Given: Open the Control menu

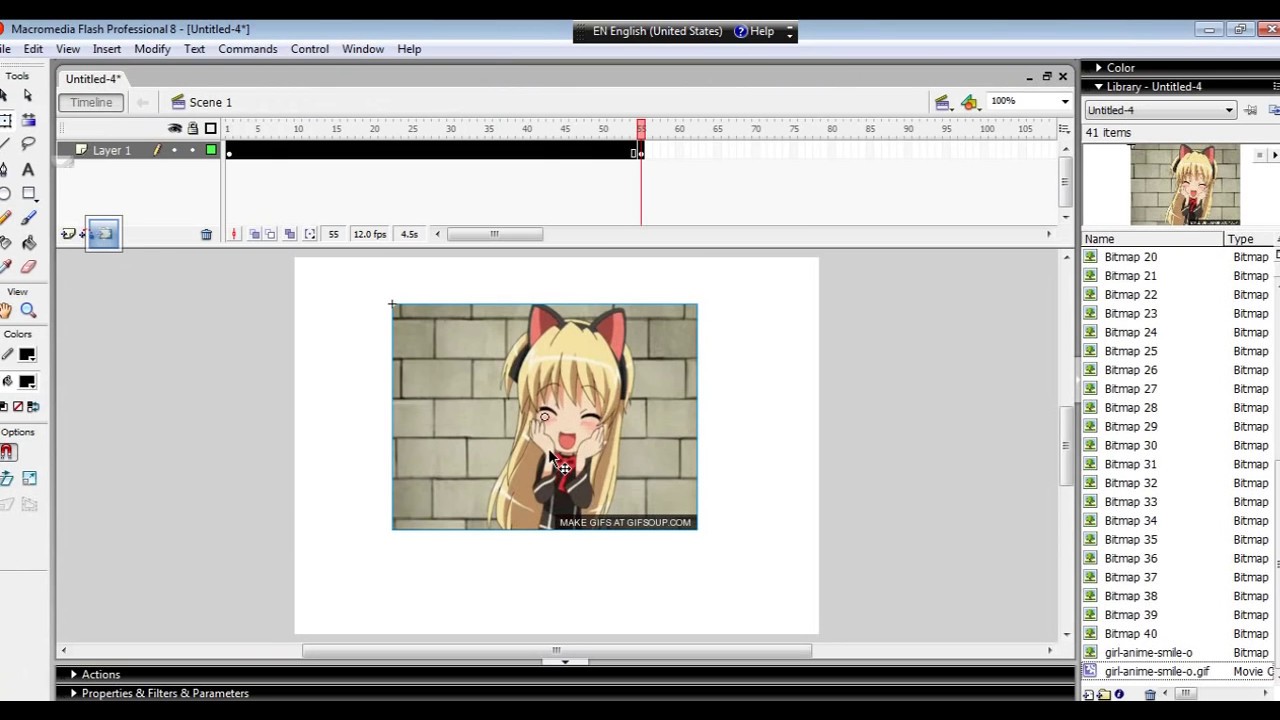Looking at the screenshot, I should pos(310,49).
